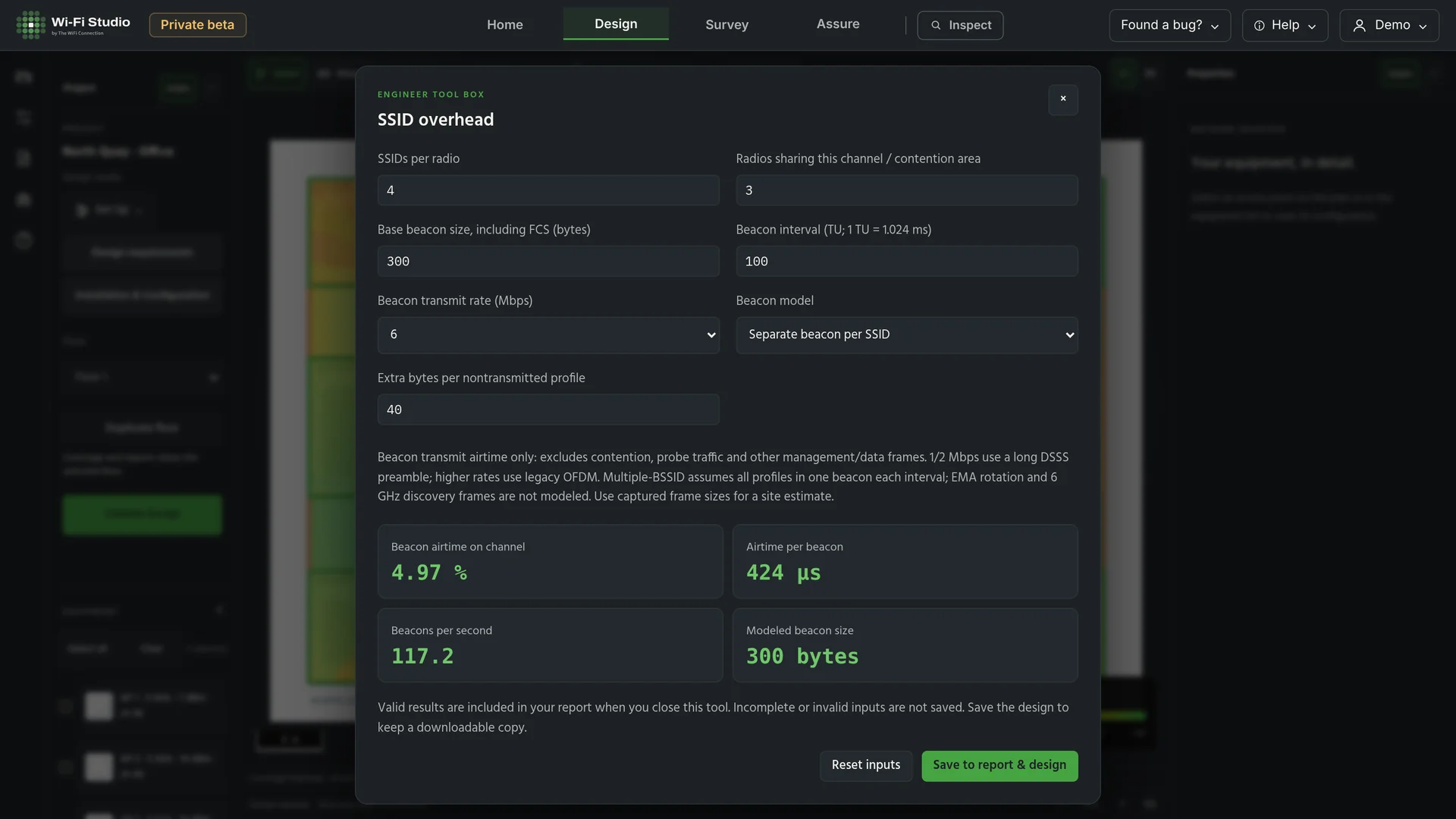Click Reset inputs
This screenshot has width=1456, height=819.
tap(866, 766)
